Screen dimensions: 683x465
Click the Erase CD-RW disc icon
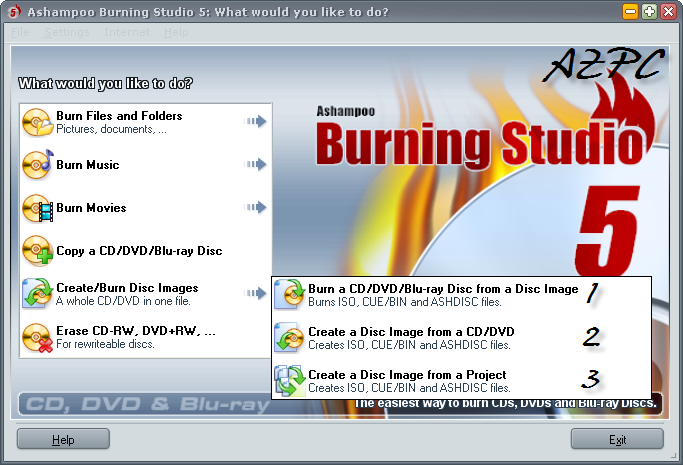(38, 337)
